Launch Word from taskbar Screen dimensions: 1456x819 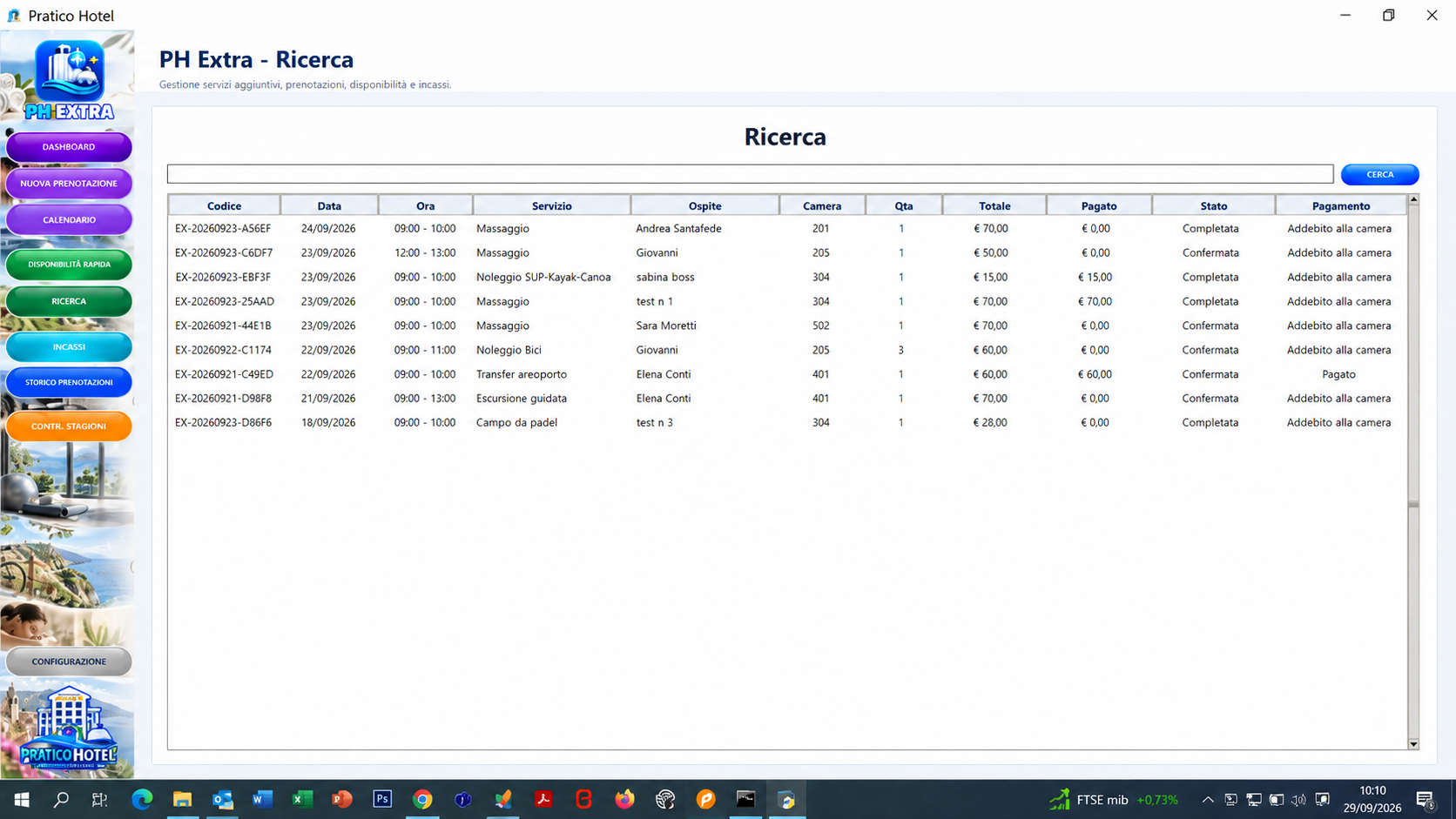262,799
